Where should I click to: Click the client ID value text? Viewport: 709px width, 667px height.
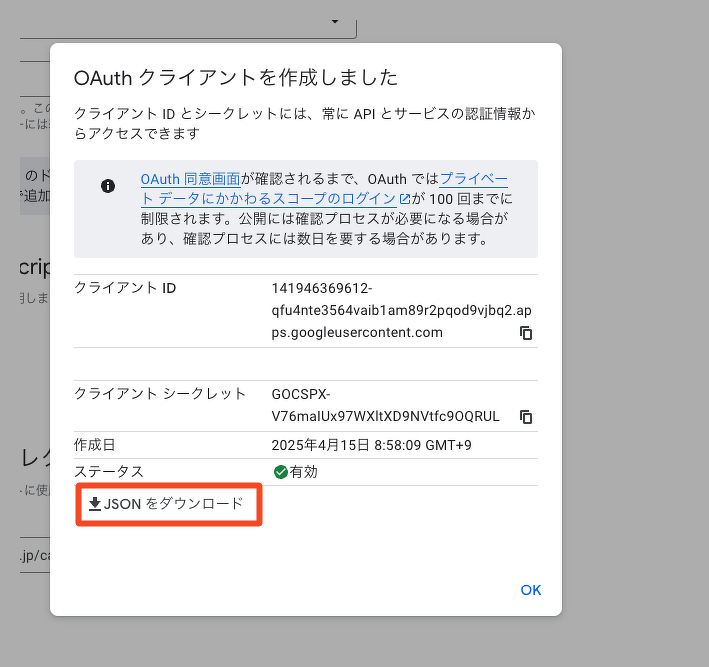pos(384,310)
